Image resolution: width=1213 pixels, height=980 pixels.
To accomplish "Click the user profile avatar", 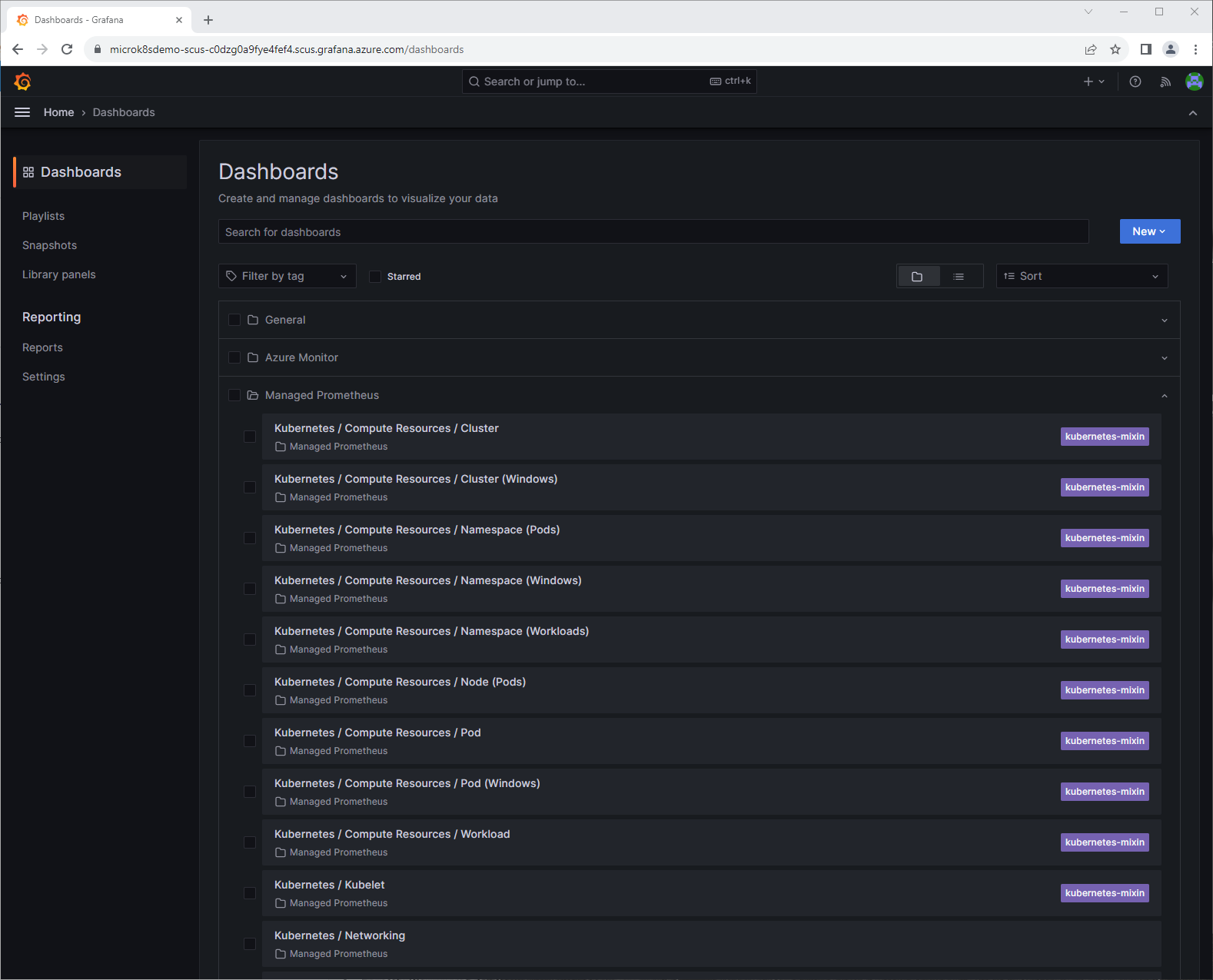I will click(1194, 81).
